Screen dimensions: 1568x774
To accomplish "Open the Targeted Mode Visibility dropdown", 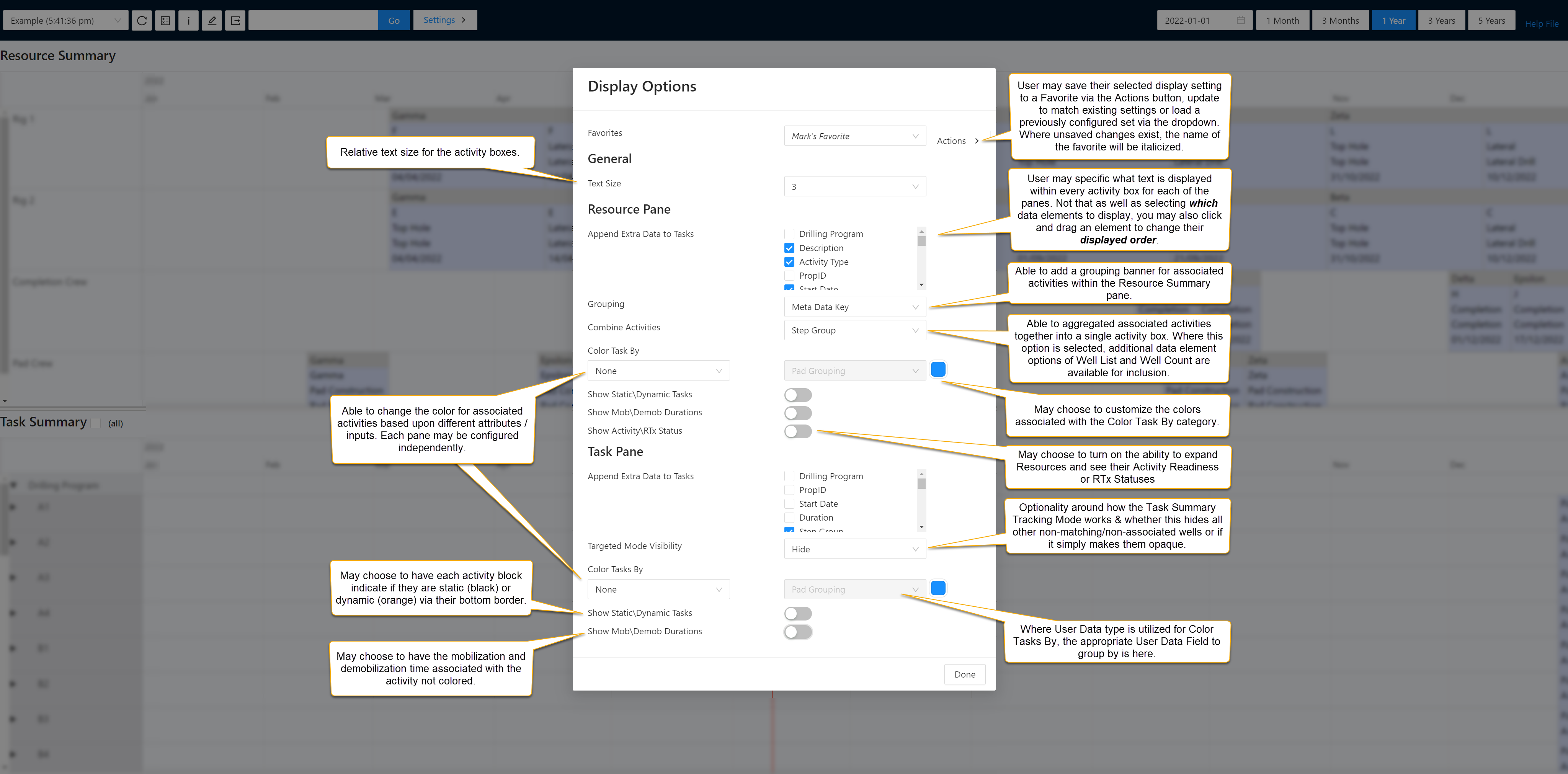I will [854, 549].
